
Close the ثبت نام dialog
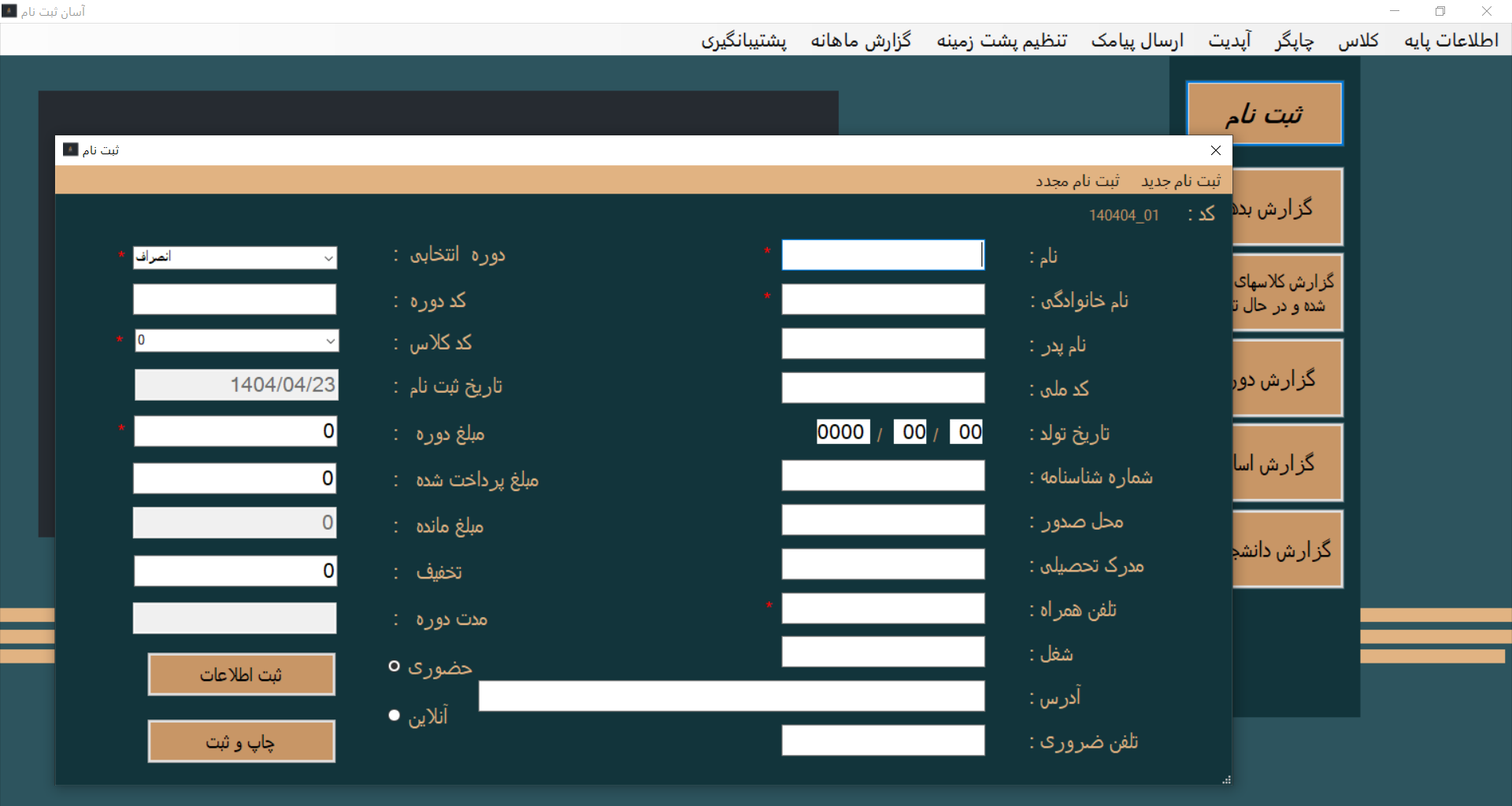1216,150
